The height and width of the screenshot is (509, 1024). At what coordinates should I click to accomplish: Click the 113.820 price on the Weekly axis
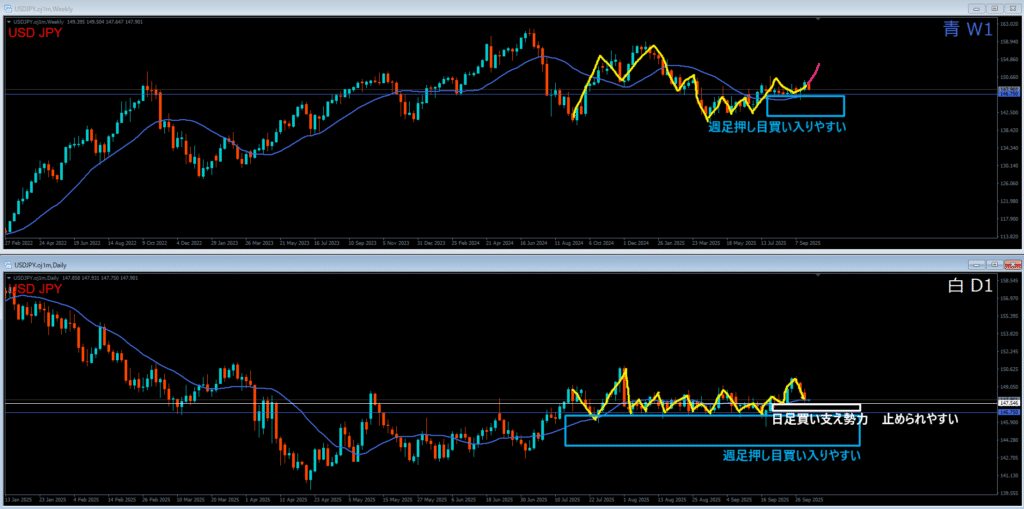[x=1009, y=237]
